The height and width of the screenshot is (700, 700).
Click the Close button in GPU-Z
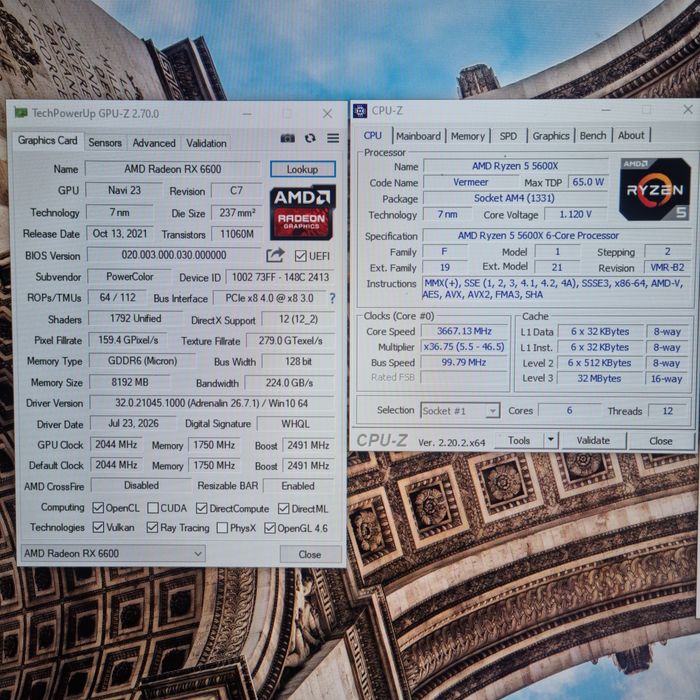pyautogui.click(x=310, y=554)
